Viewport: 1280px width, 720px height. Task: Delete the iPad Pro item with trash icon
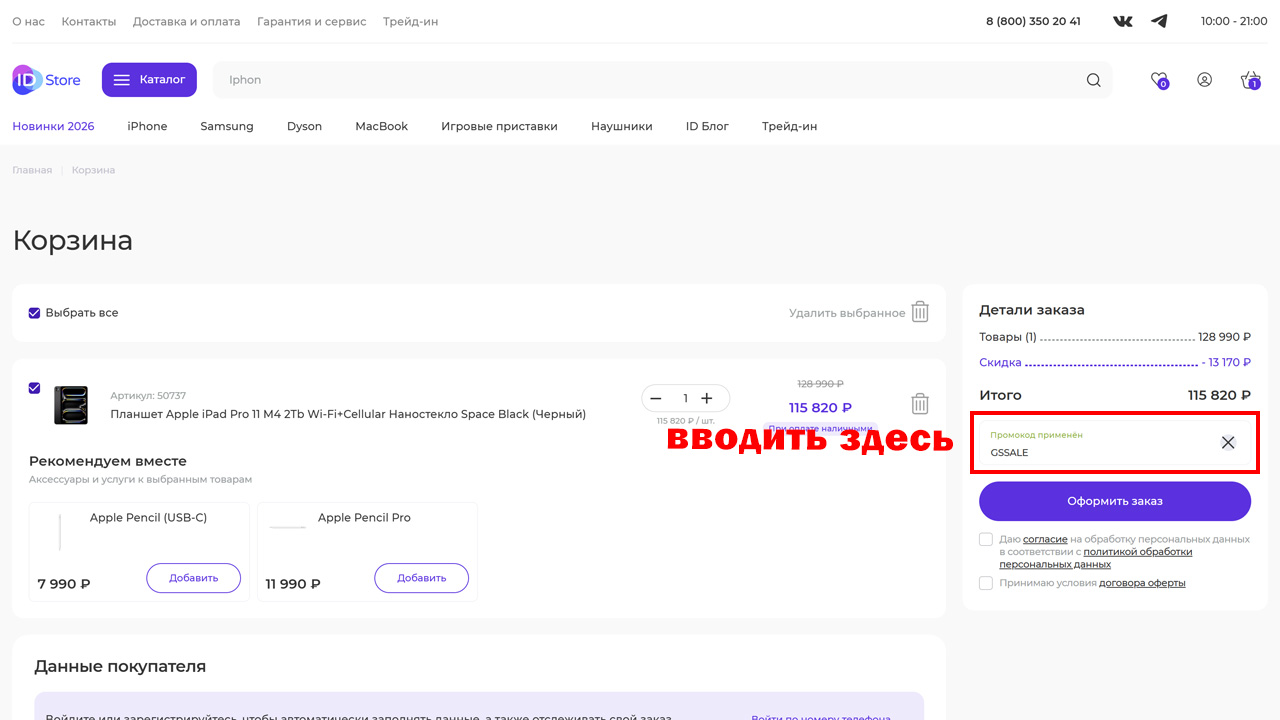tap(920, 404)
